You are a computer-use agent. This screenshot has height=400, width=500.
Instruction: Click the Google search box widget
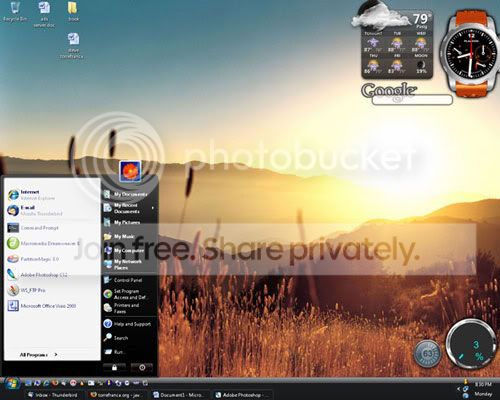coord(412,100)
